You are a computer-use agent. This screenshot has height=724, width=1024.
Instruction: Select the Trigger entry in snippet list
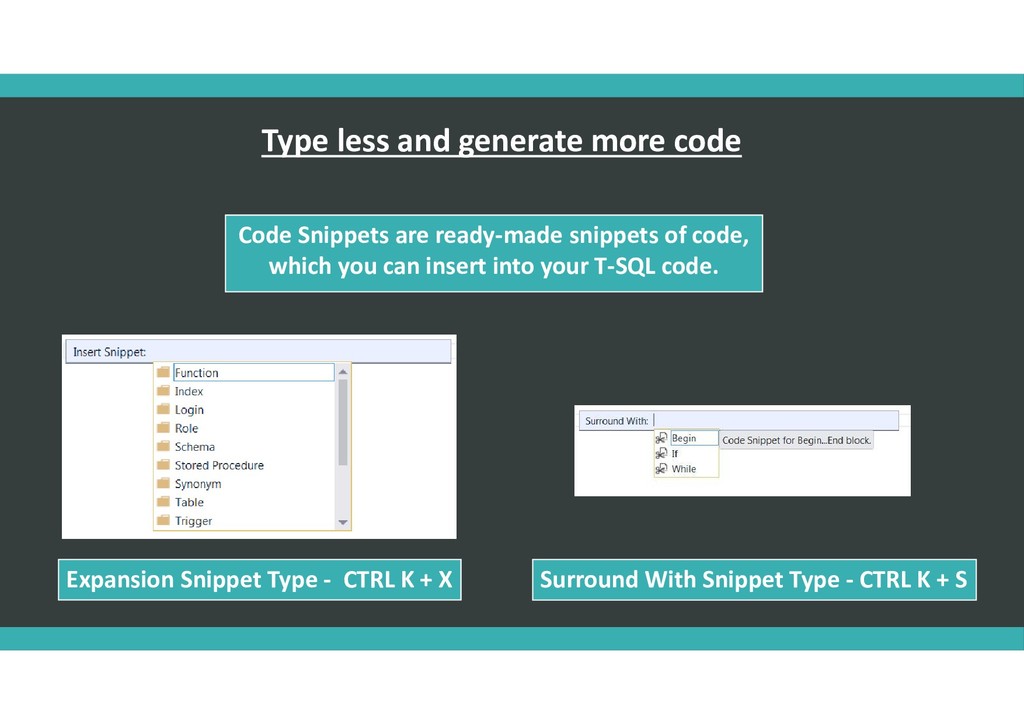(193, 521)
